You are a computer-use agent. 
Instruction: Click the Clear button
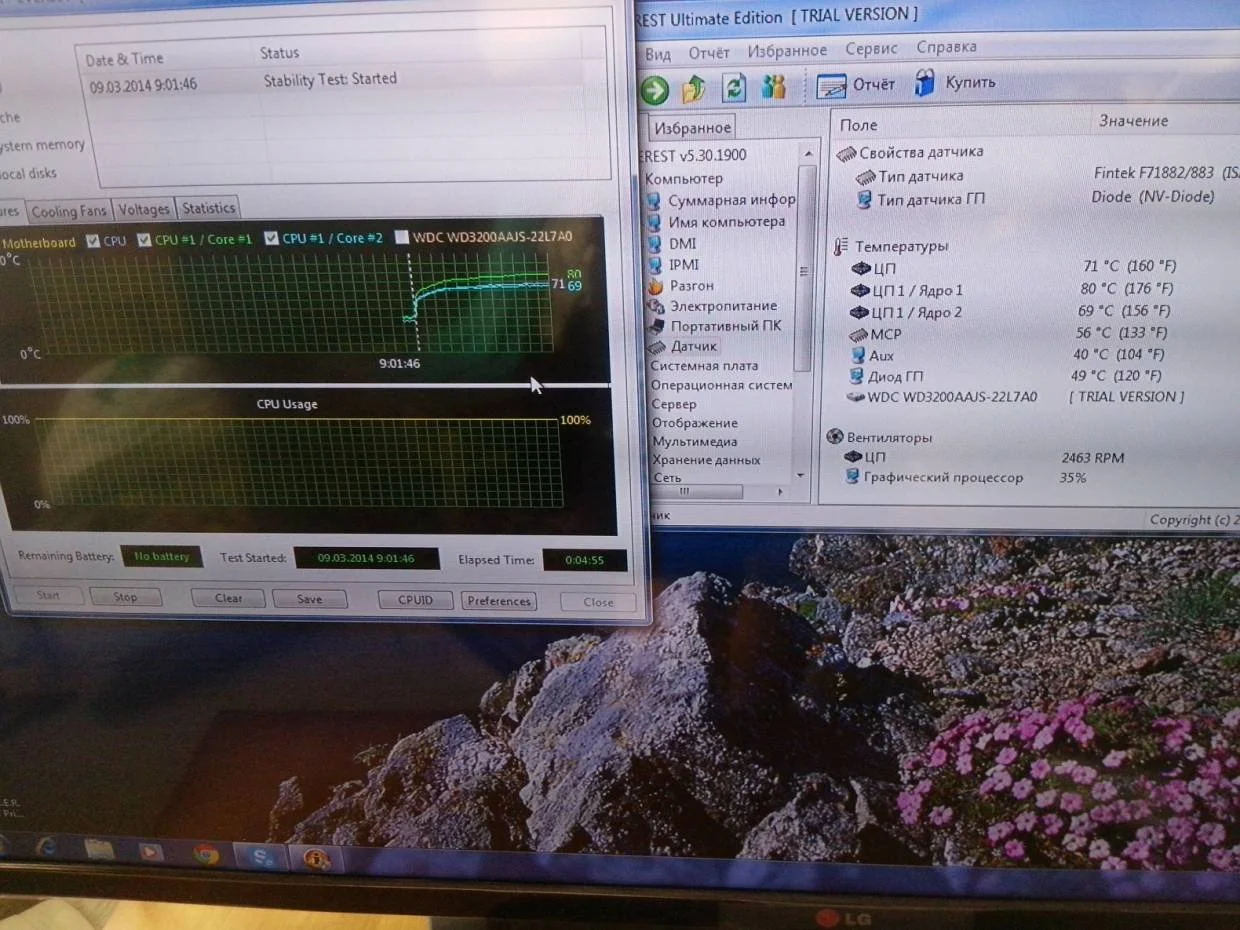pyautogui.click(x=228, y=598)
